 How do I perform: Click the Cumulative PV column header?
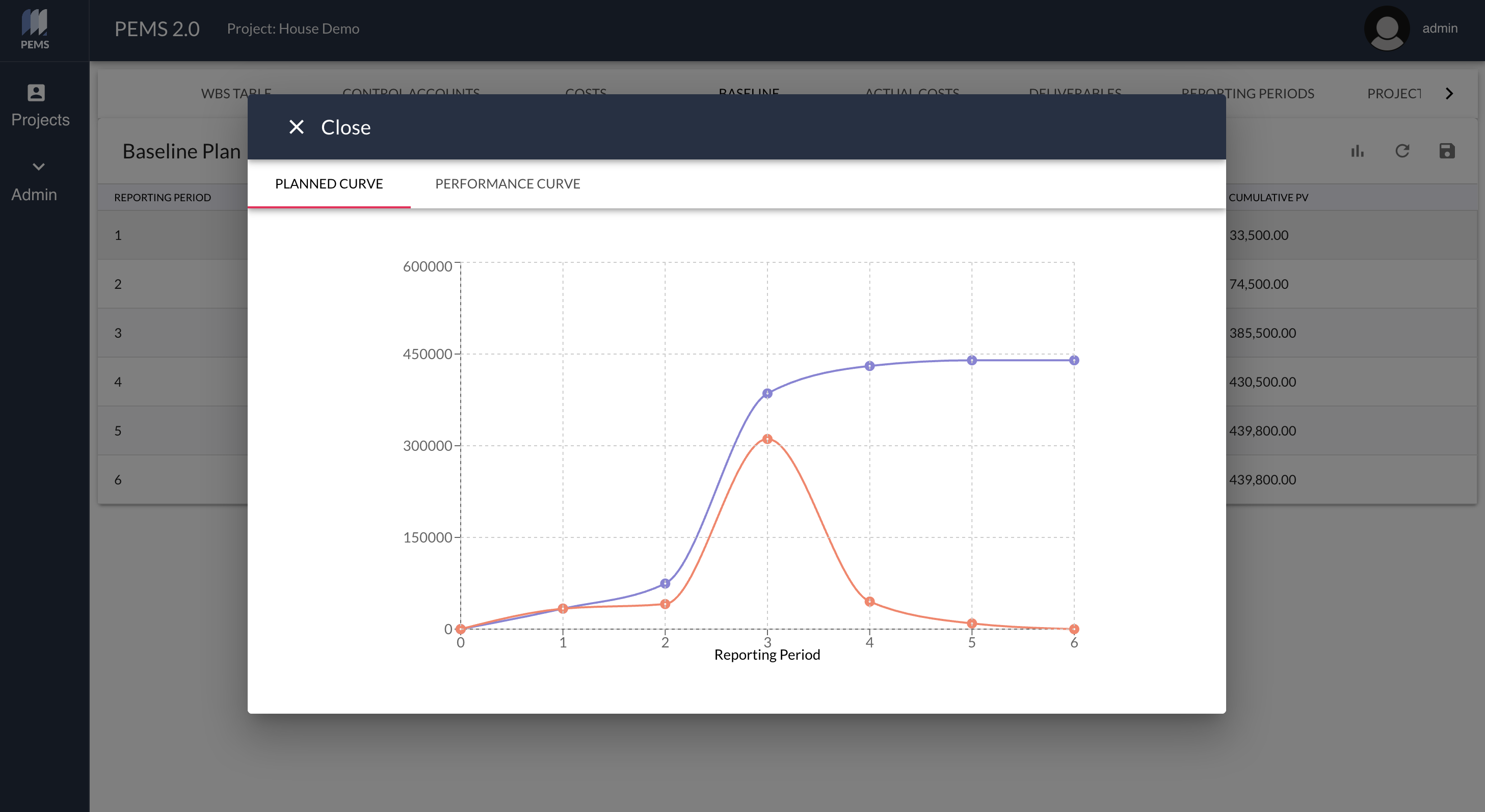click(1268, 197)
